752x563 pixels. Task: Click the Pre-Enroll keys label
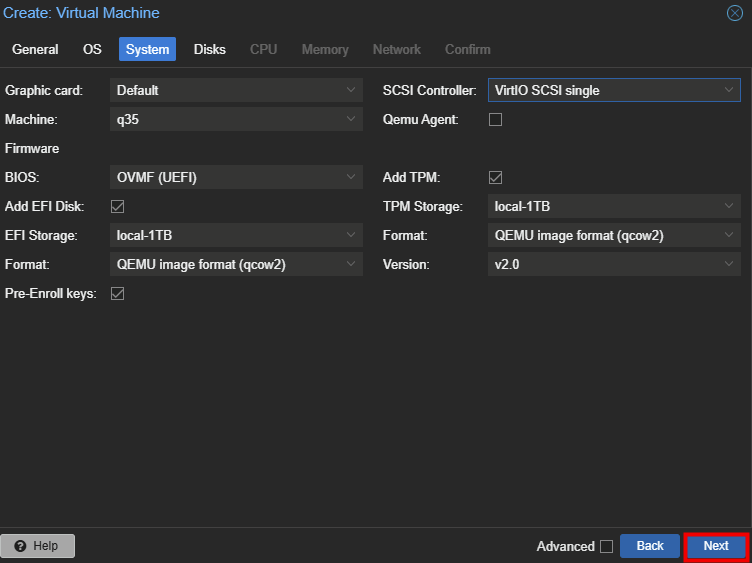tap(50, 293)
